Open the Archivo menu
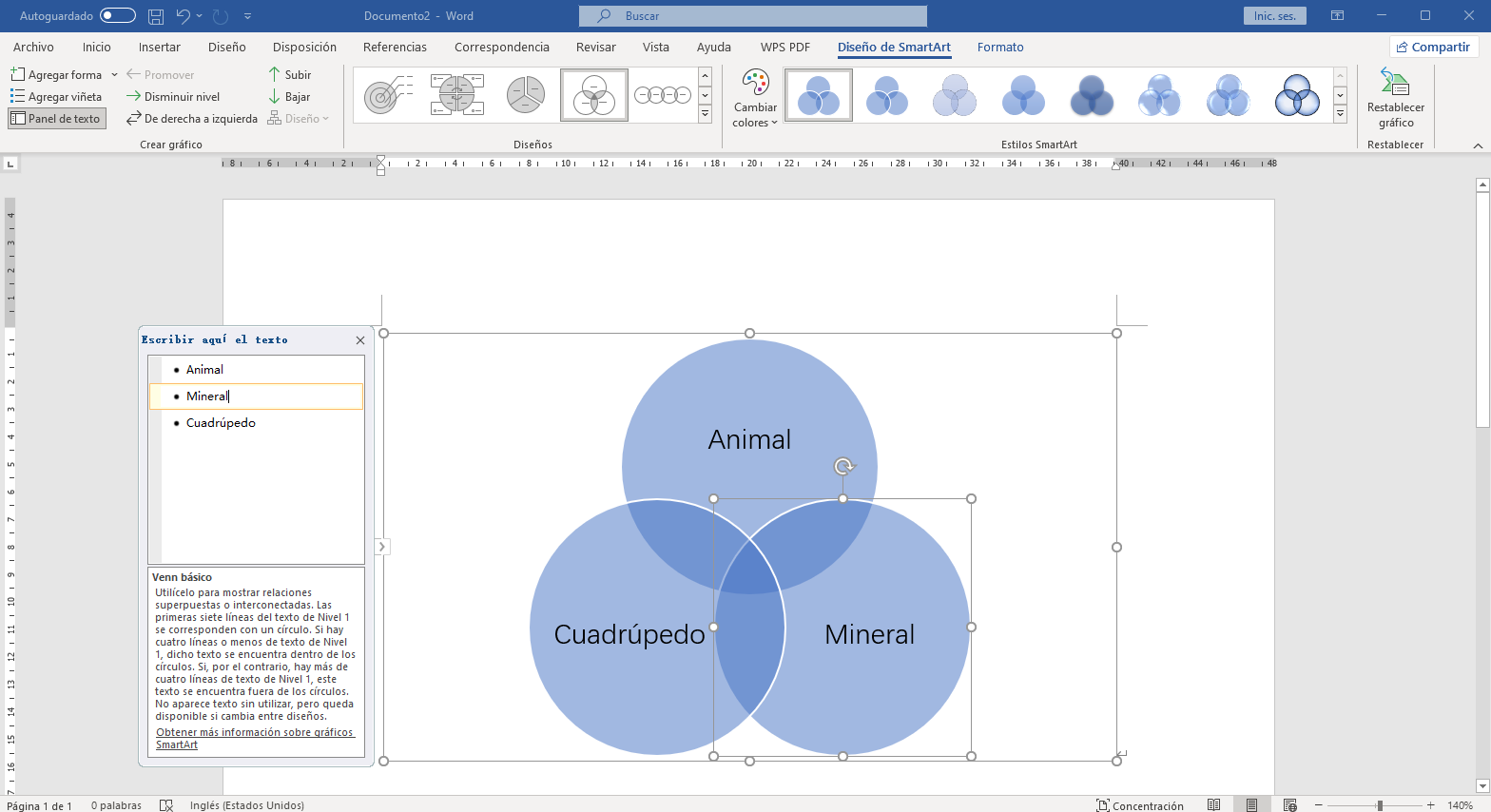The height and width of the screenshot is (812, 1491). pos(33,47)
